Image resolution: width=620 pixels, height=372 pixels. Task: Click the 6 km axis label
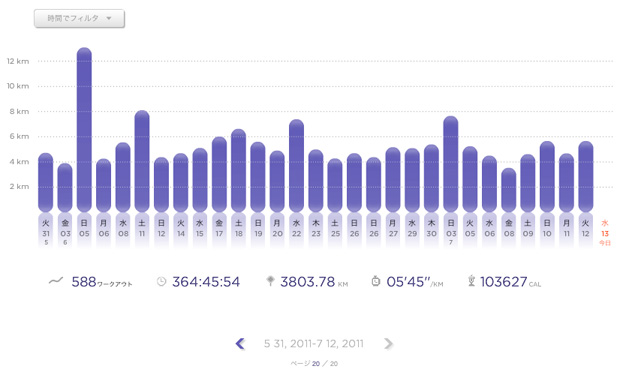coord(19,136)
